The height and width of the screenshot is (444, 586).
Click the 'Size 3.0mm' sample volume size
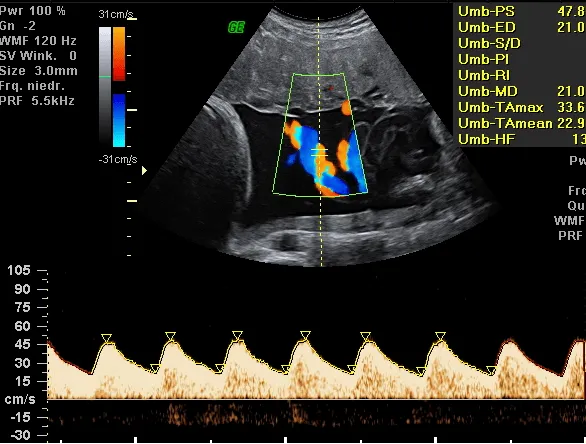pyautogui.click(x=38, y=71)
